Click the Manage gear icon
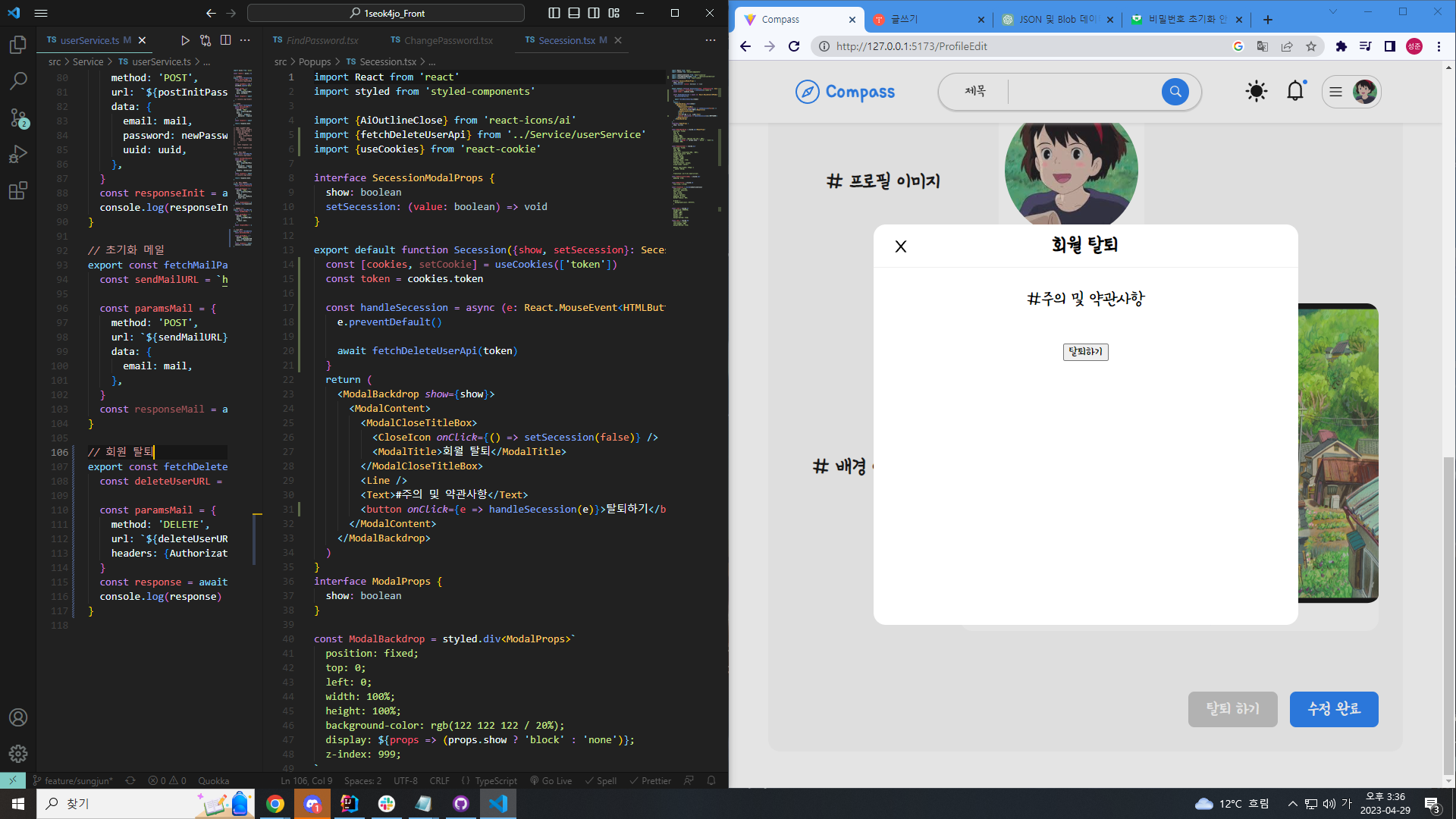 pyautogui.click(x=18, y=753)
